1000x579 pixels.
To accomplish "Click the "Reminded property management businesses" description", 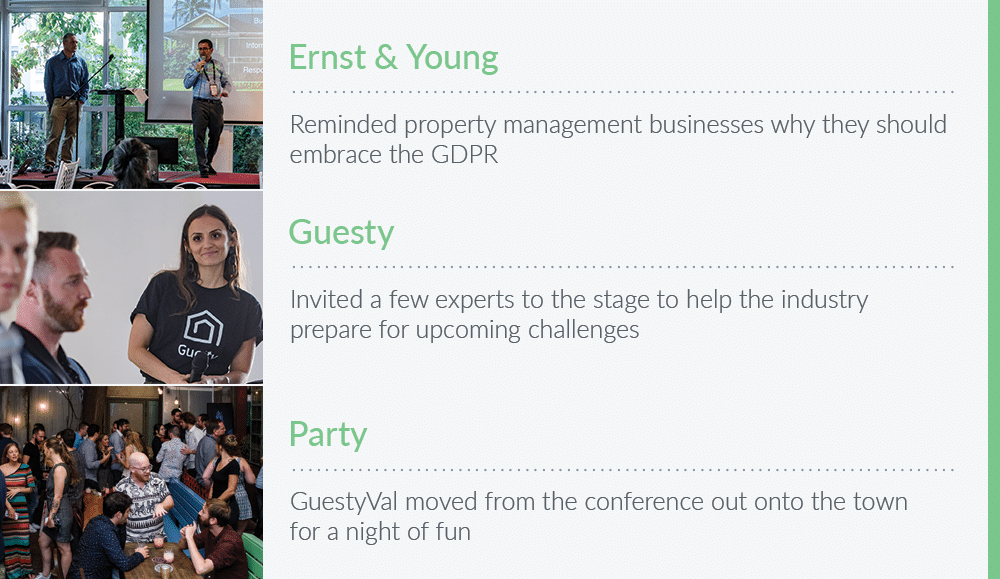I will [617, 139].
